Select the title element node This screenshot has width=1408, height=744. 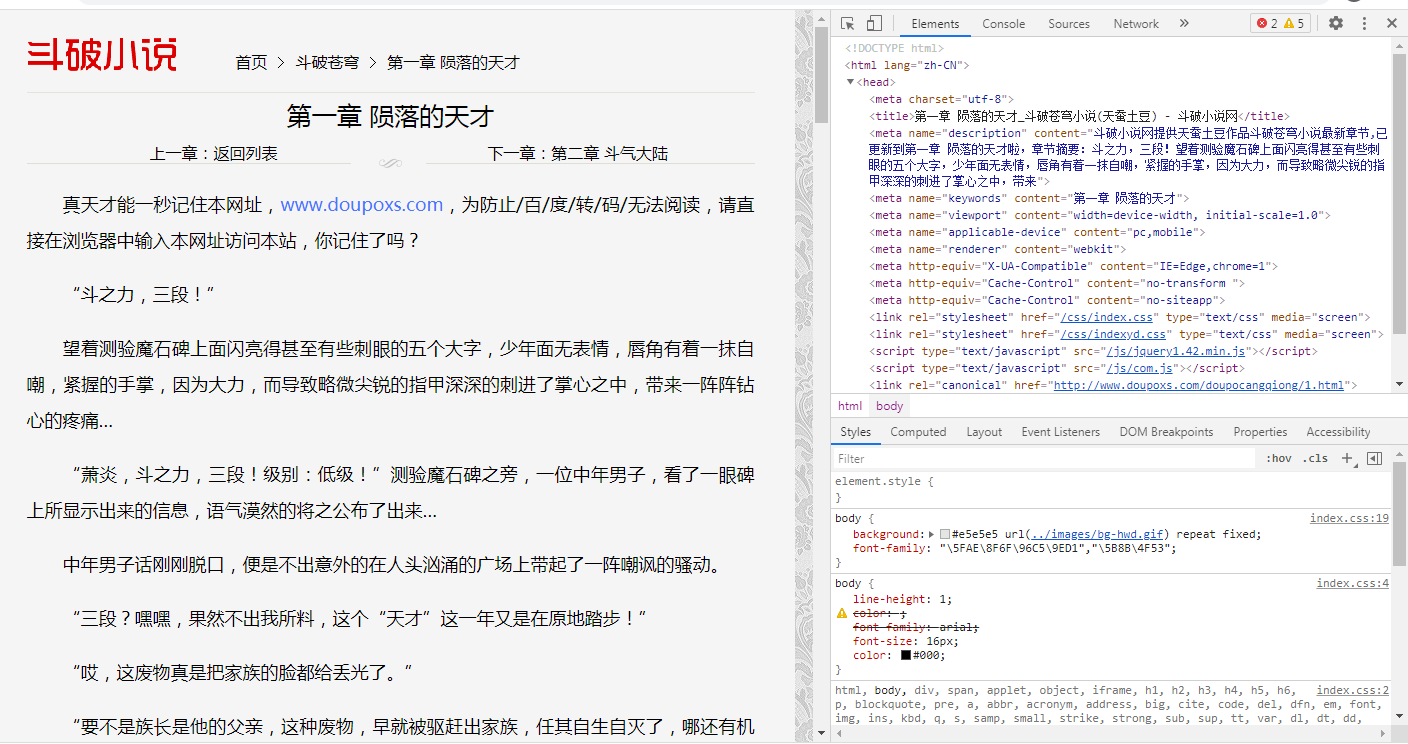pos(1079,116)
